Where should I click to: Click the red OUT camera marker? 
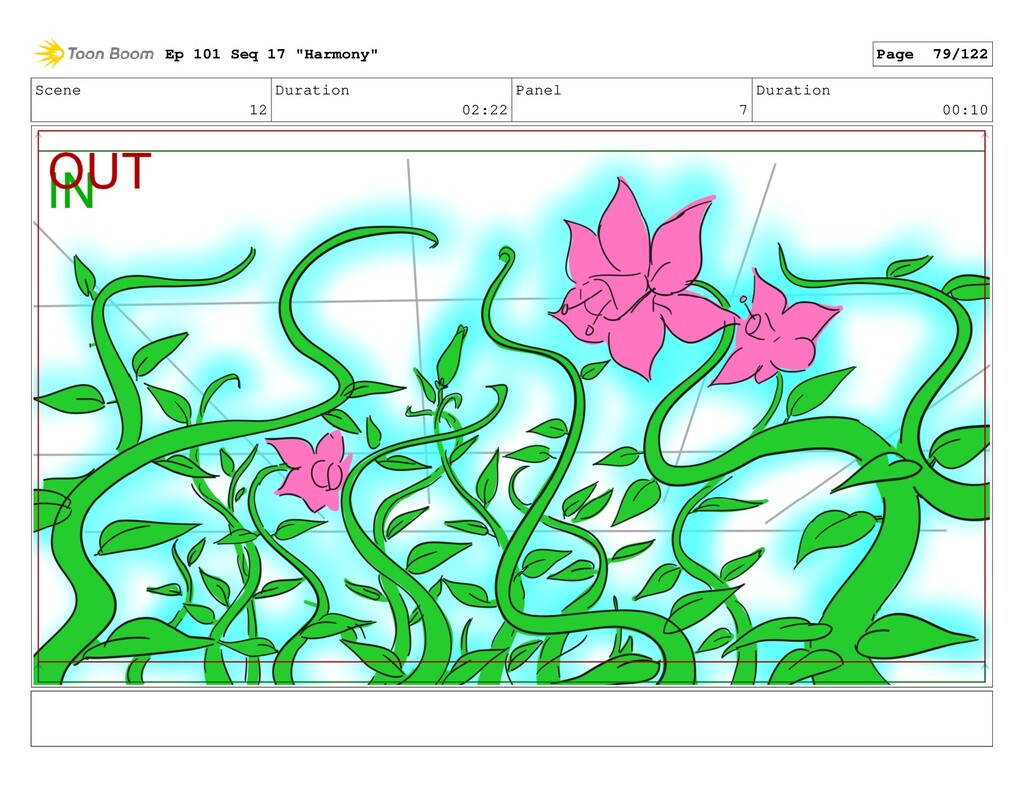[100, 169]
